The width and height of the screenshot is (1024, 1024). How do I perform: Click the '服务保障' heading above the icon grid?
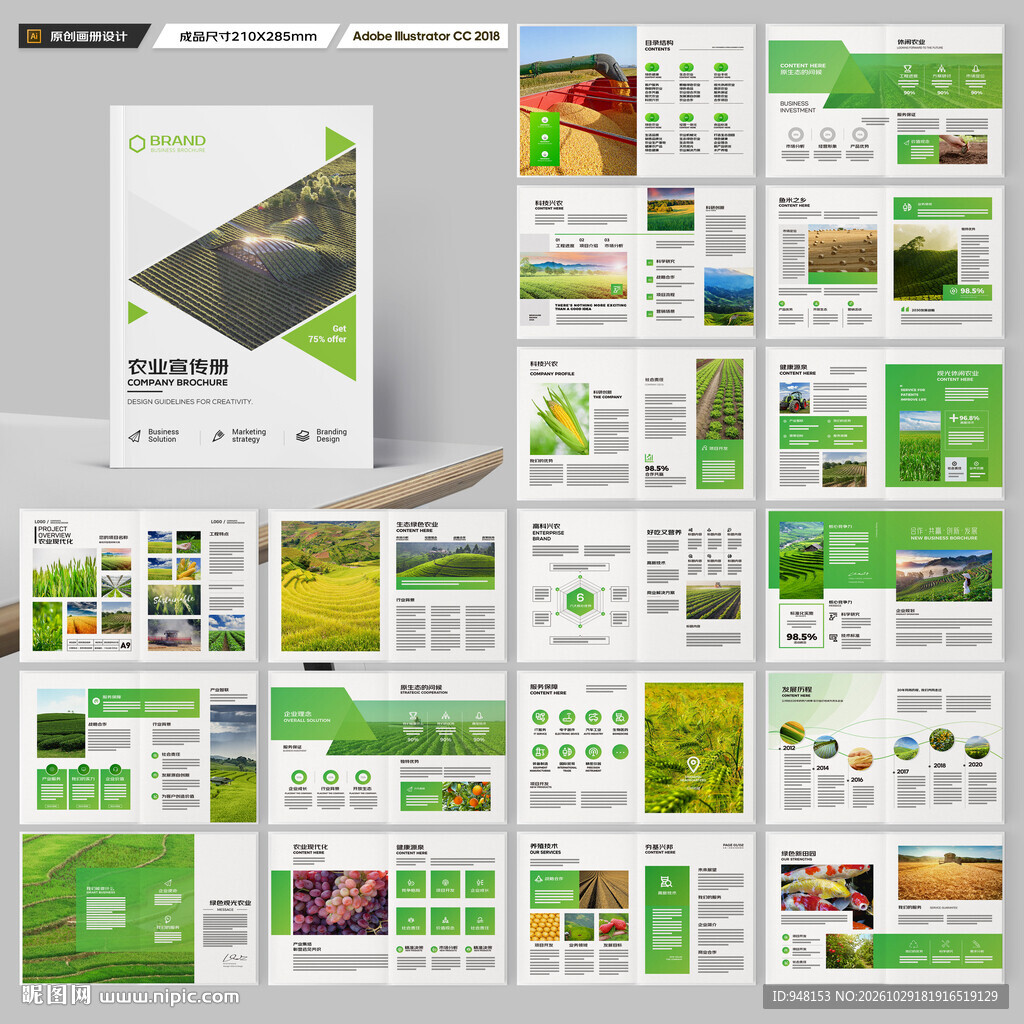(x=544, y=687)
